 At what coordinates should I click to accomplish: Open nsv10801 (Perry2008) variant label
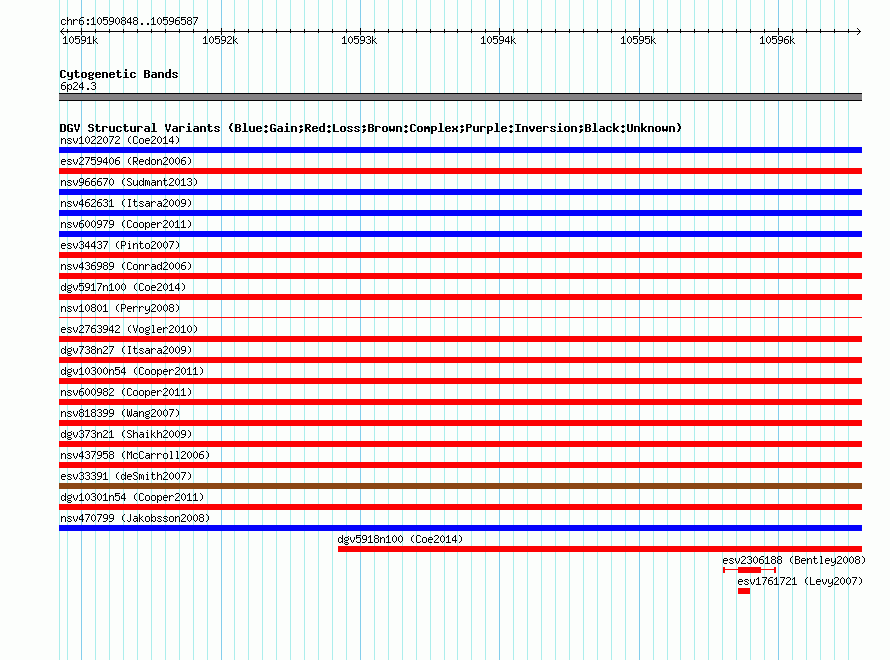click(x=120, y=308)
